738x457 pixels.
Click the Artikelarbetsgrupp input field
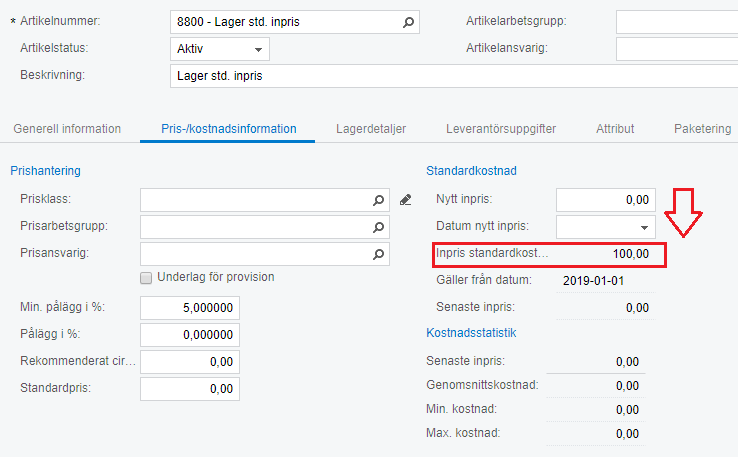[x=676, y=21]
